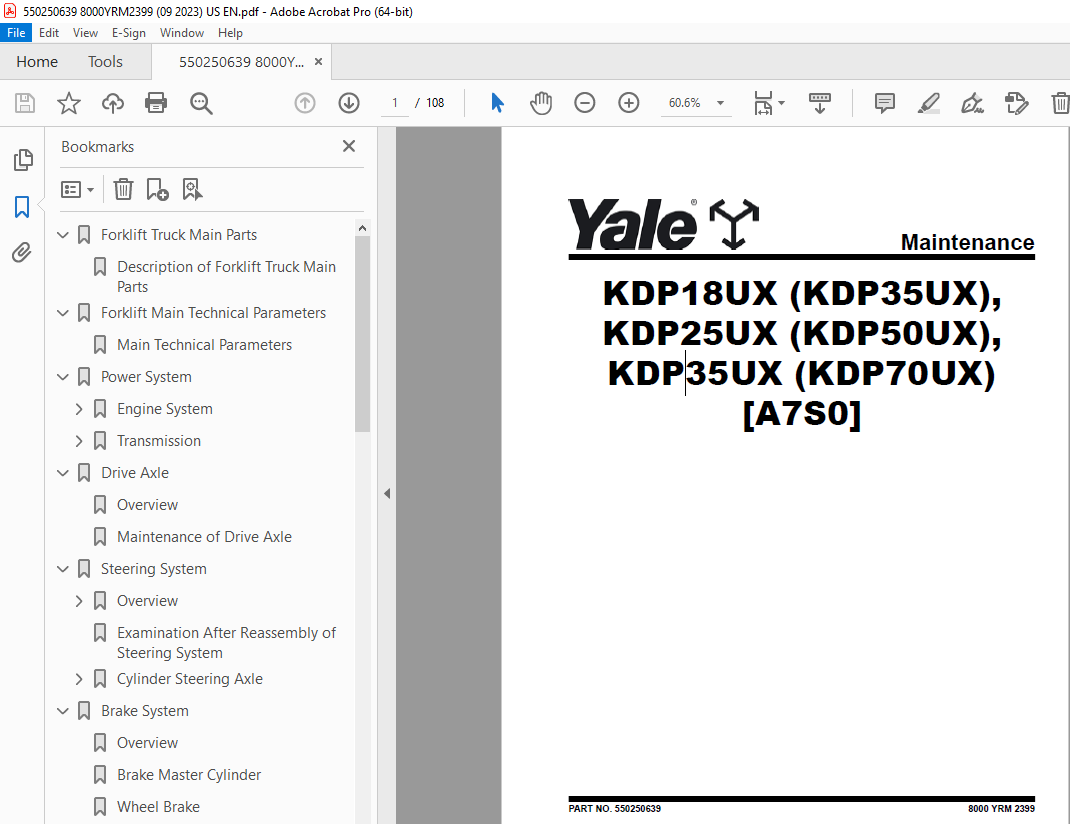Click the upload to cloud icon
The image size is (1070, 824).
pos(113,103)
